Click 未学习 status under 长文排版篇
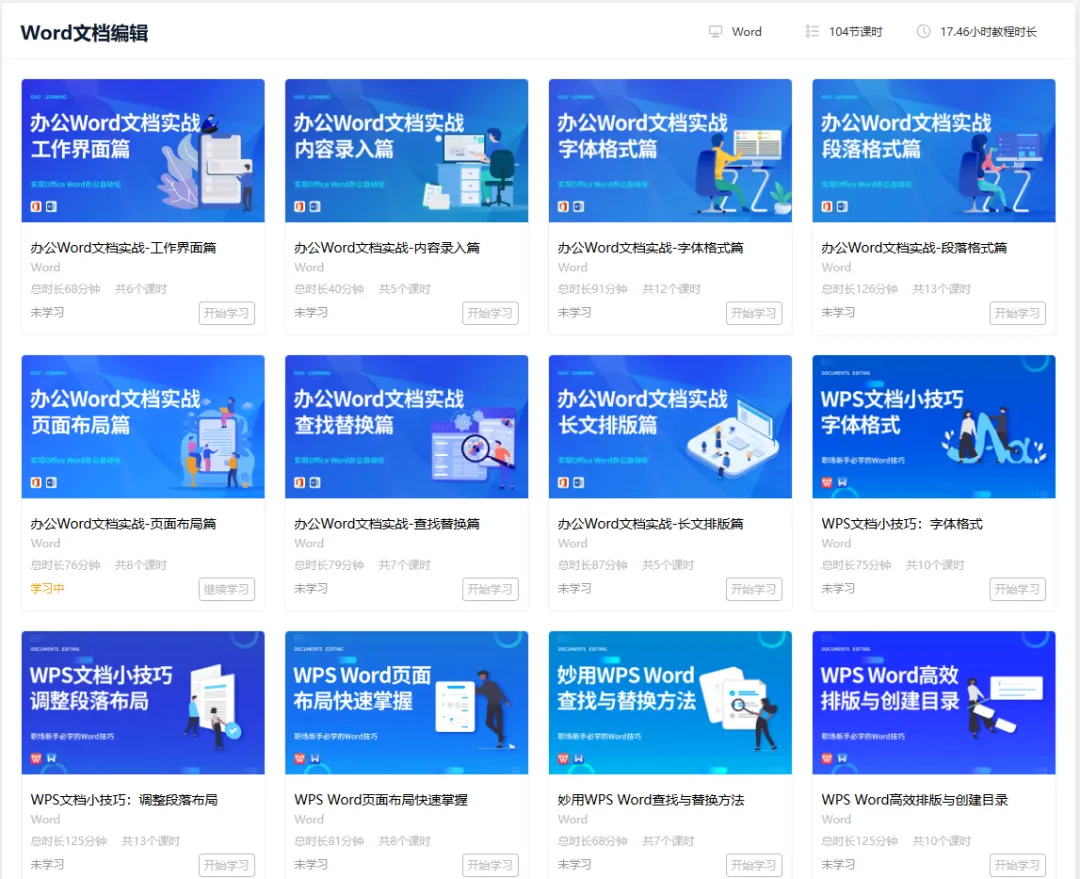The image size is (1080, 879). (575, 588)
